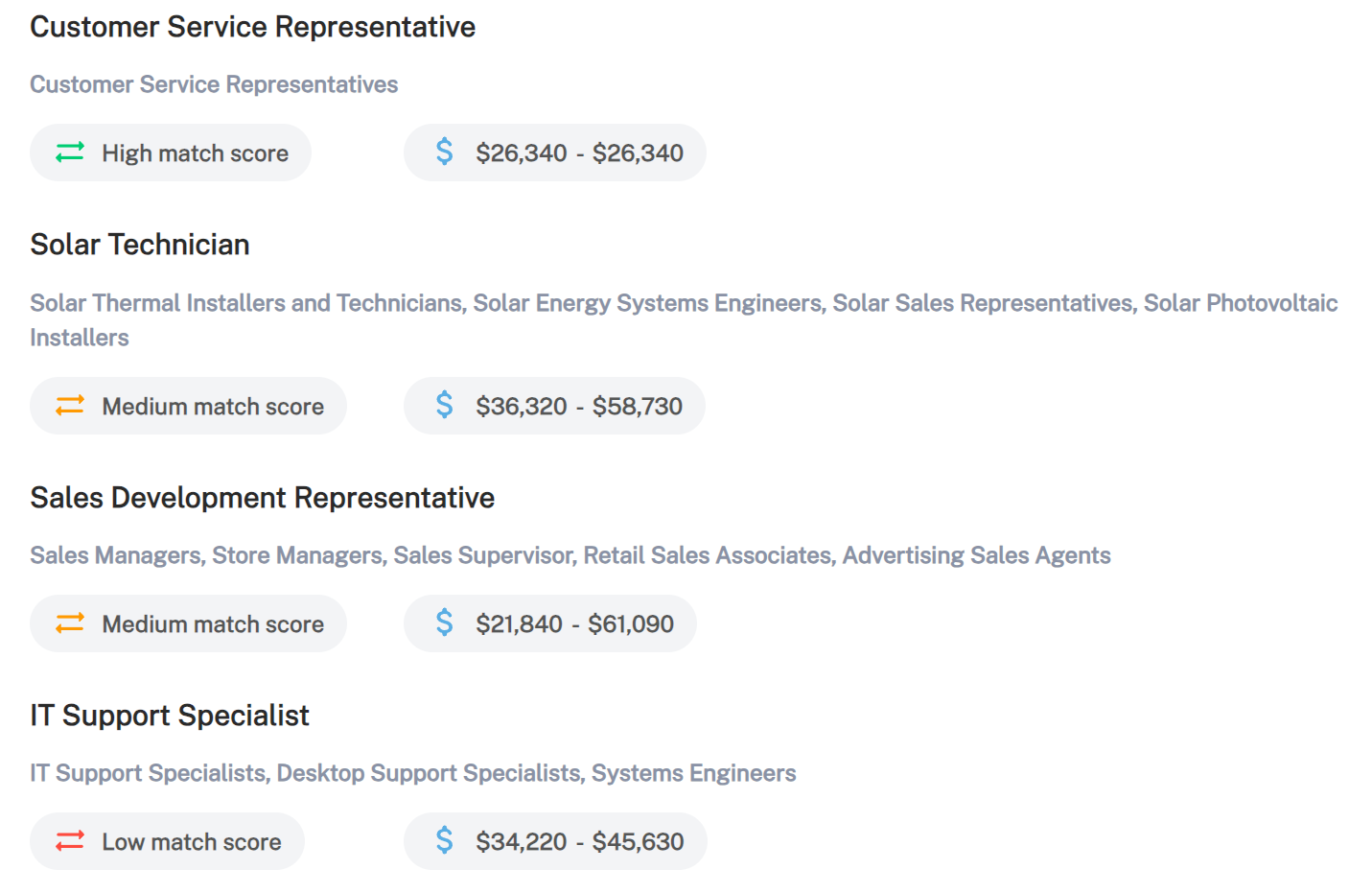Viewport: 1372px width, 893px height.
Task: Click the red match arrows icon for IT Support
Action: 70,841
